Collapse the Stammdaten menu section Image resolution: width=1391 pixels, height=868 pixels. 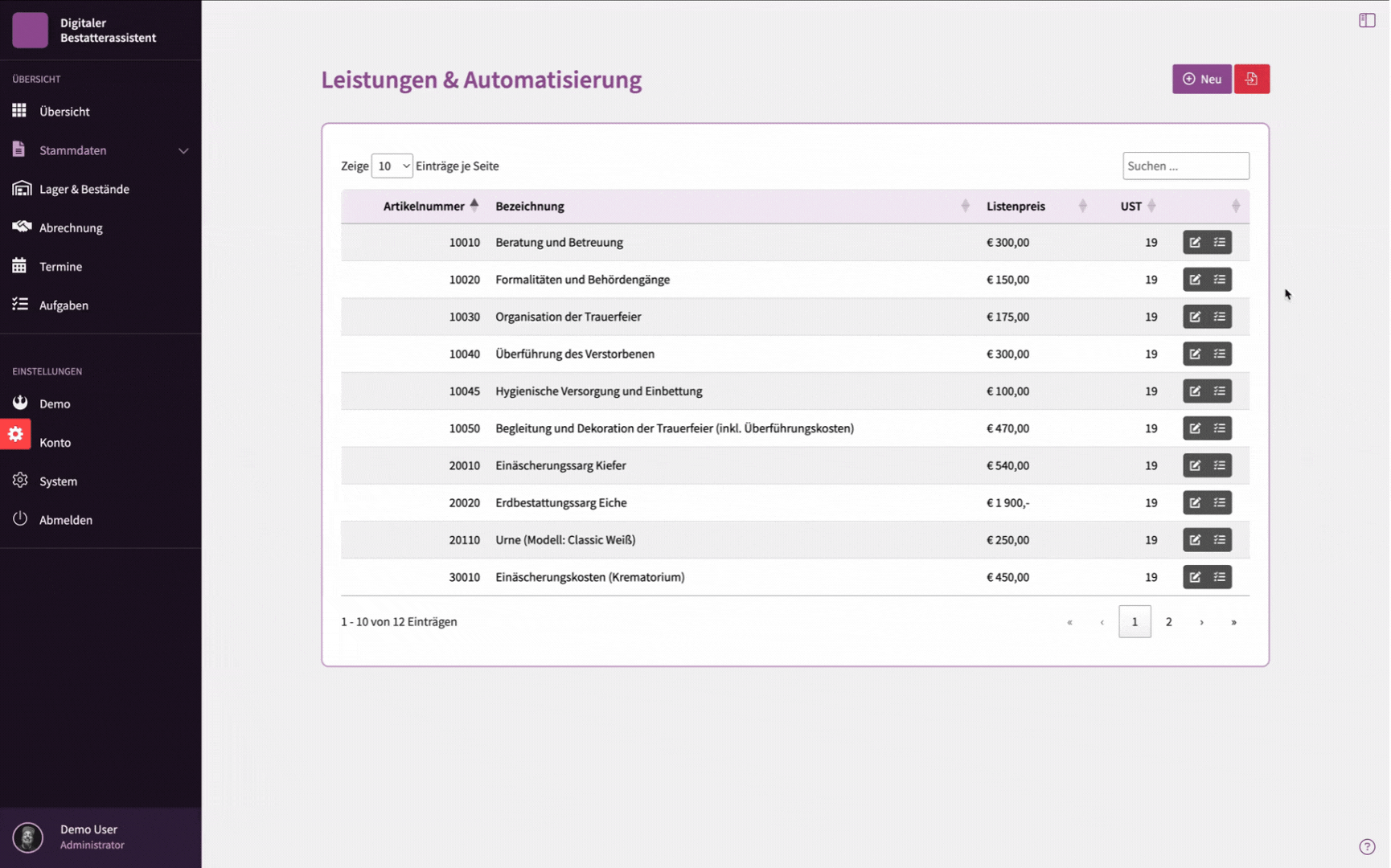coord(183,150)
